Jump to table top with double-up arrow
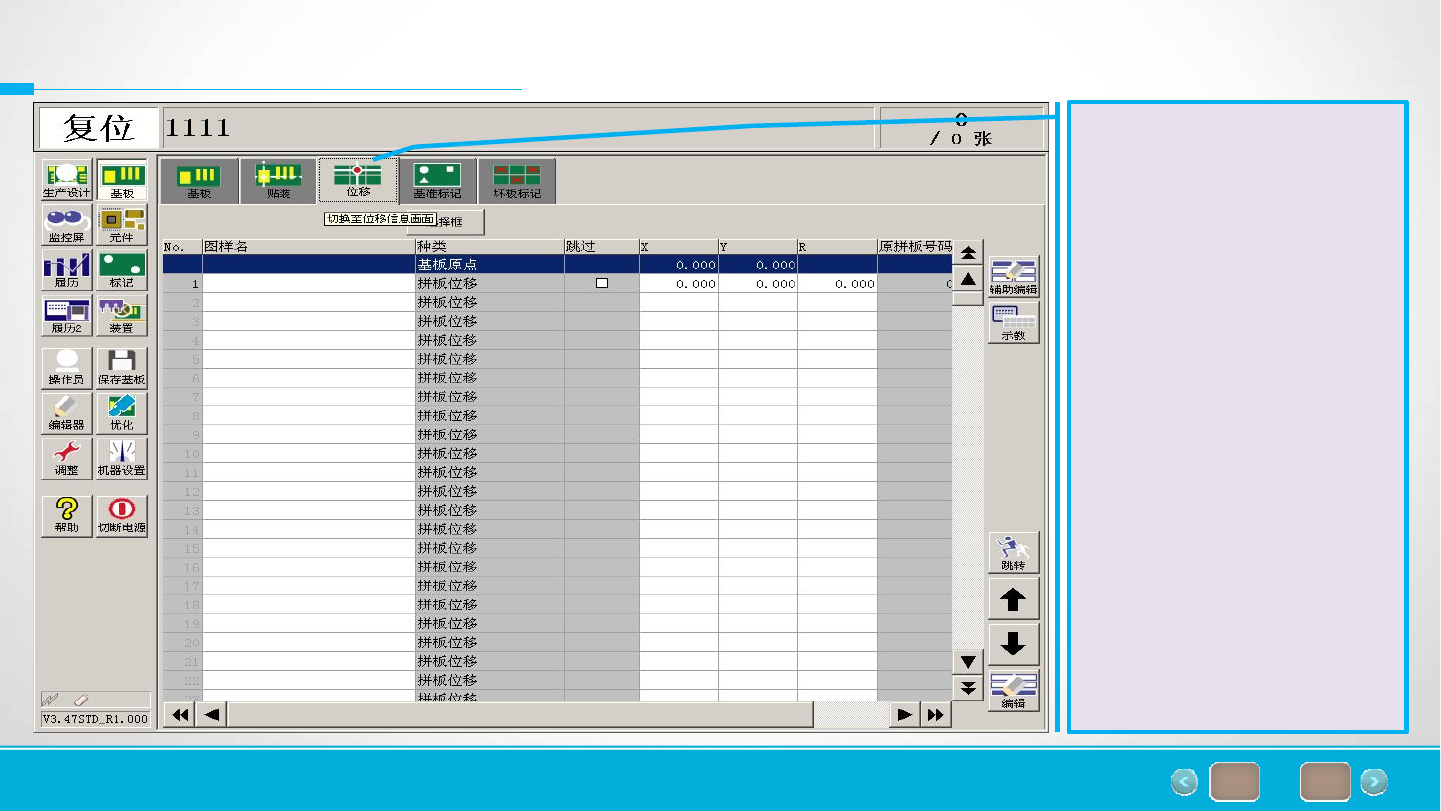This screenshot has height=811, width=1441. [x=968, y=253]
